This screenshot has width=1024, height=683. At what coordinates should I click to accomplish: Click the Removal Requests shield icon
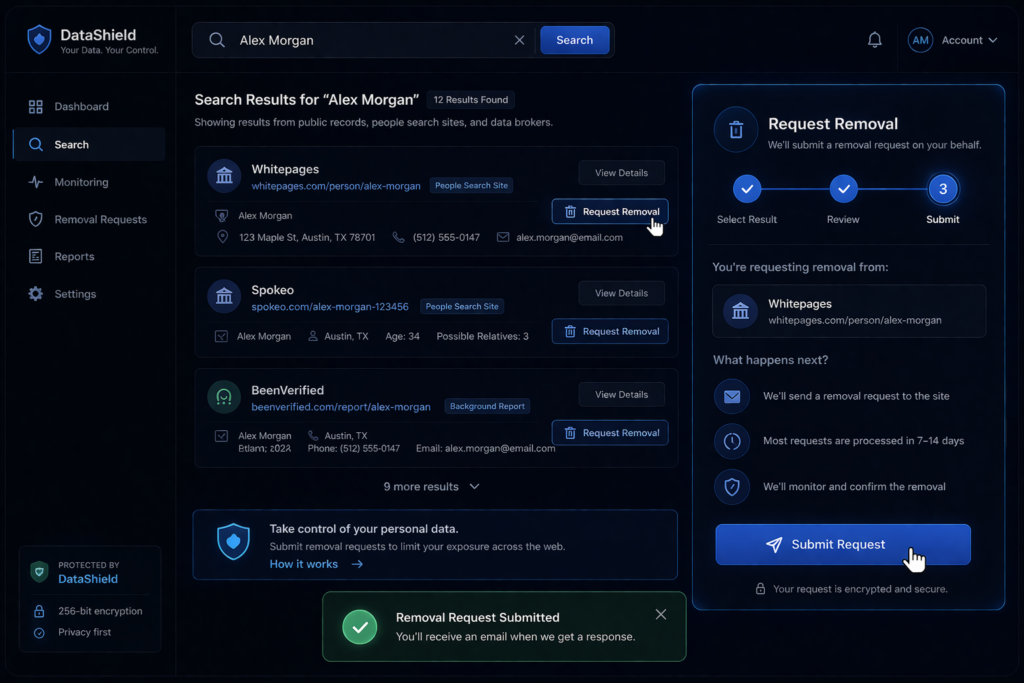35,219
